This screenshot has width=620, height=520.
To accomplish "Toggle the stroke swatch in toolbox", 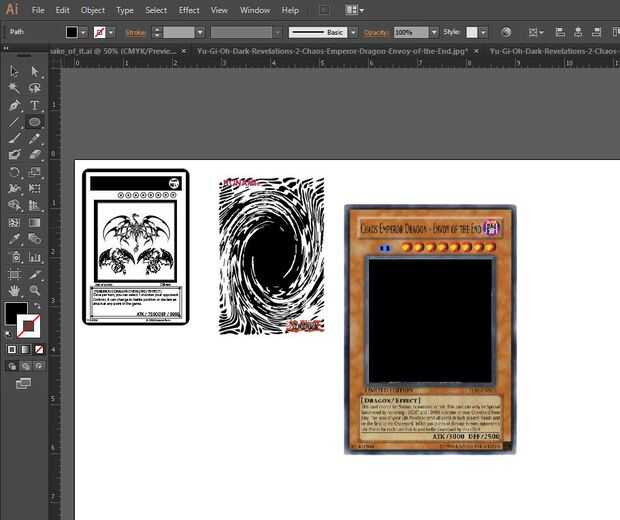I will click(x=30, y=325).
